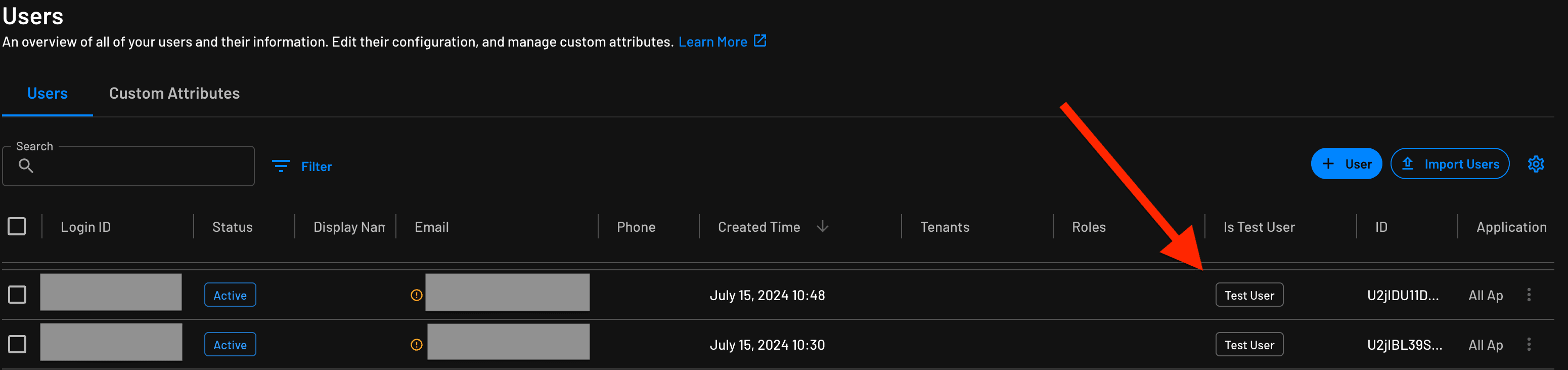The height and width of the screenshot is (370, 1568).
Task: Click the + User button
Action: (x=1347, y=163)
